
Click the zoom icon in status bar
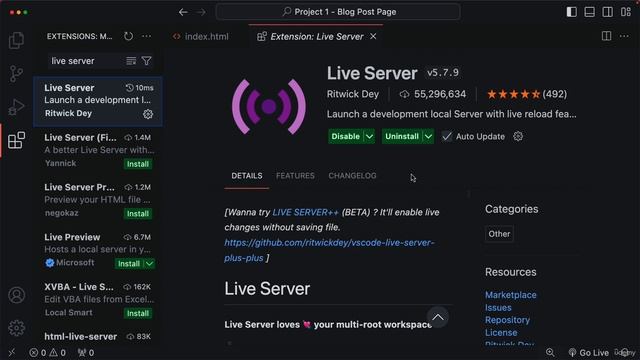(x=550, y=352)
